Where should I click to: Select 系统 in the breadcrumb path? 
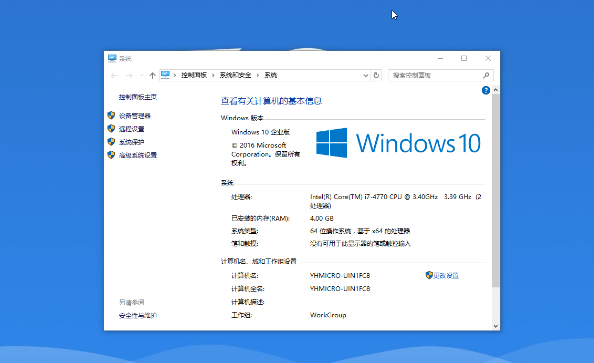[x=270, y=75]
